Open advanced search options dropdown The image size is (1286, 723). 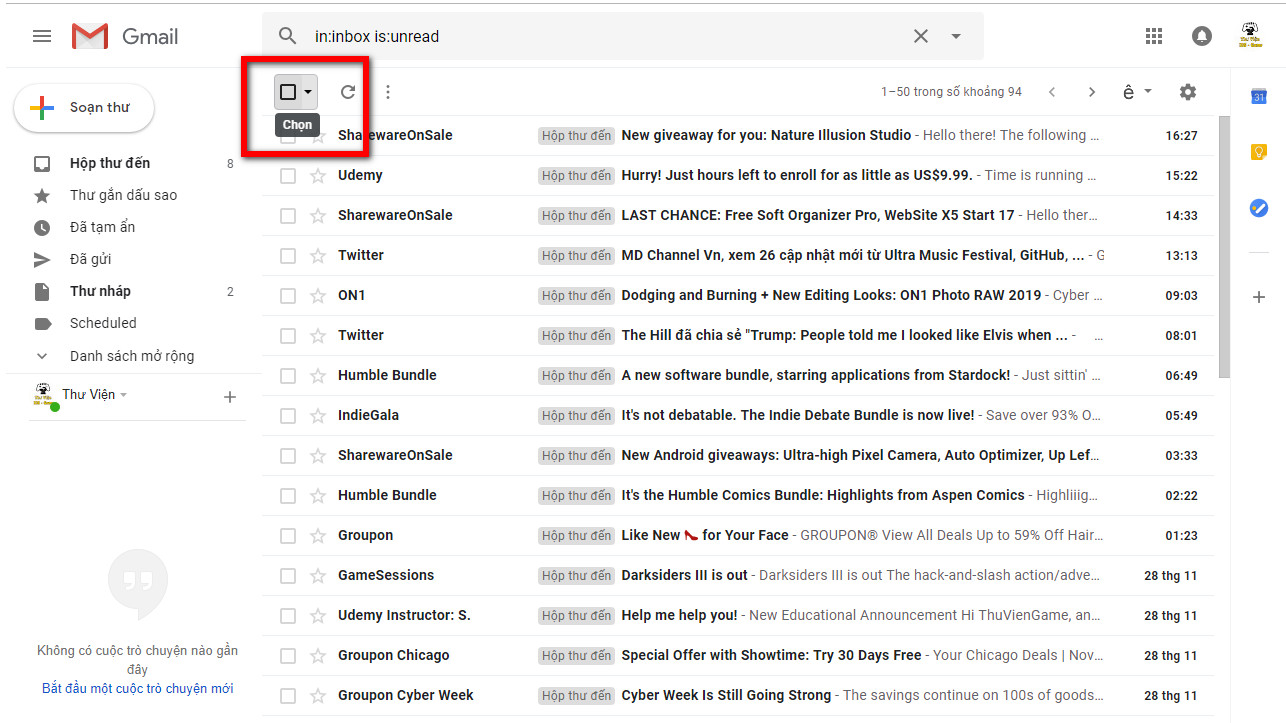tap(955, 35)
